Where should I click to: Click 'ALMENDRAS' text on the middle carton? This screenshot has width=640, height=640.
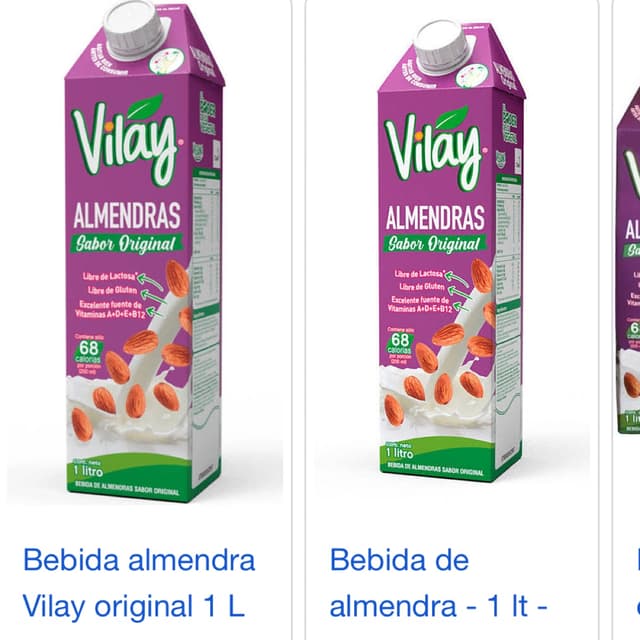click(435, 218)
